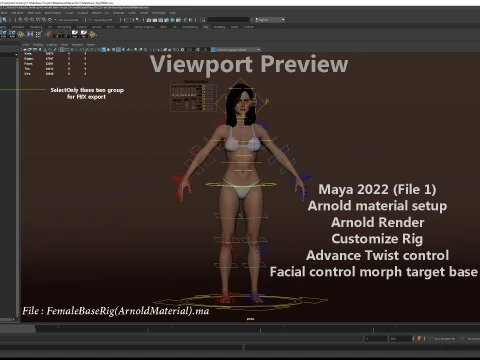Toggle snap to view planes icon
Screen dimensions: 480x360
pos(44,20)
